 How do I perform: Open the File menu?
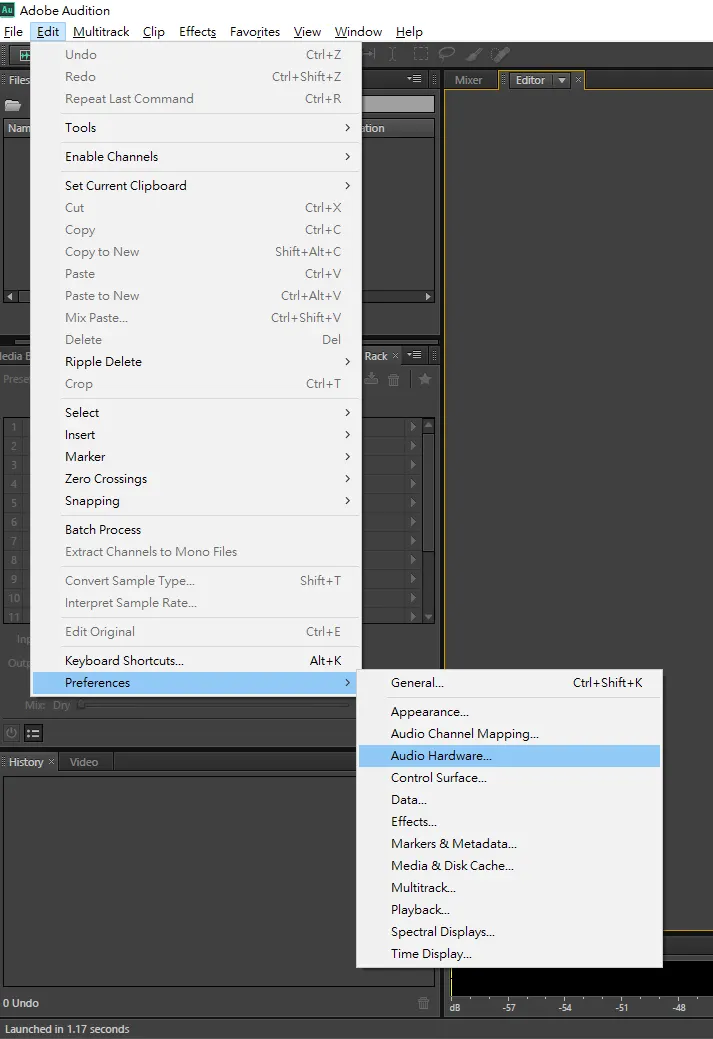[x=13, y=32]
